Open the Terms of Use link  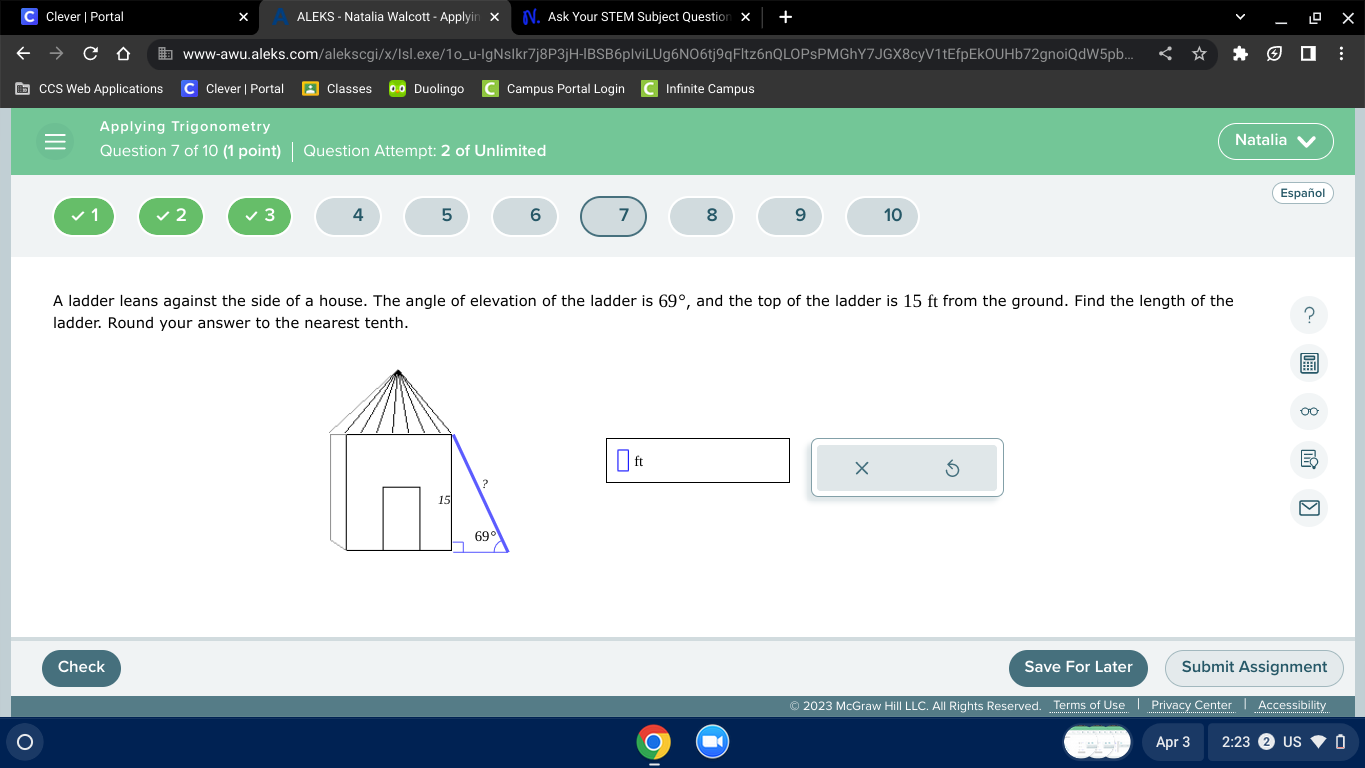click(x=1088, y=705)
